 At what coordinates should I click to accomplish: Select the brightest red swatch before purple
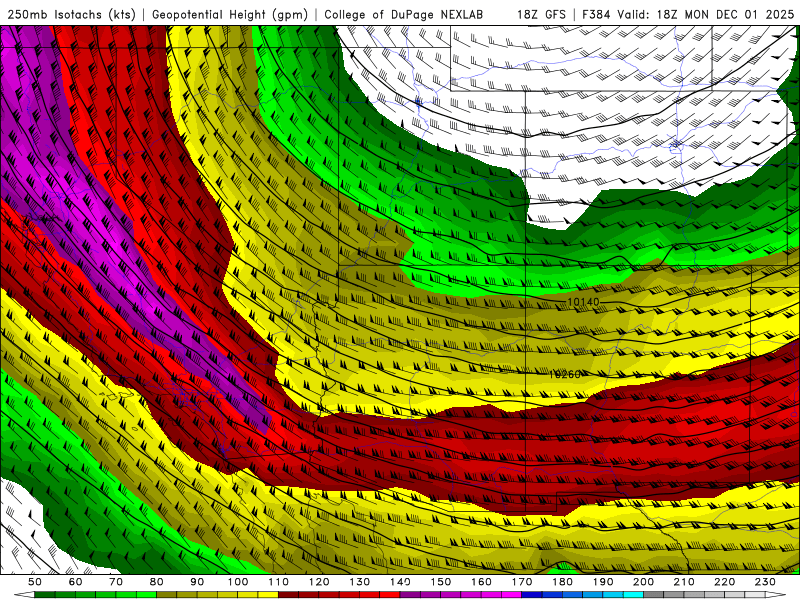pos(390,594)
